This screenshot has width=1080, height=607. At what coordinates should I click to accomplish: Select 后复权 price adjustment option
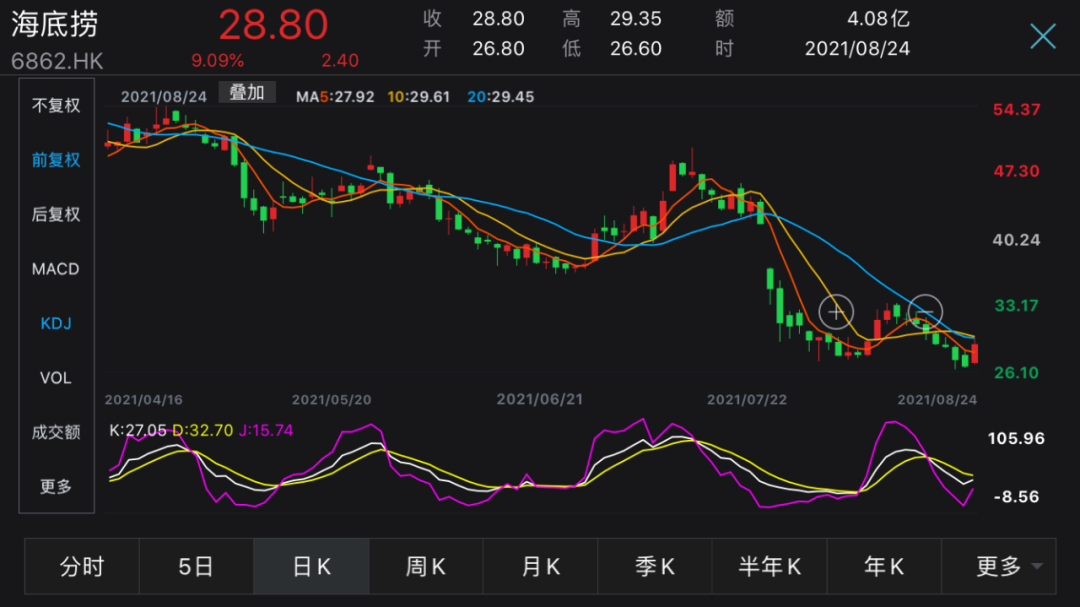tap(56, 214)
